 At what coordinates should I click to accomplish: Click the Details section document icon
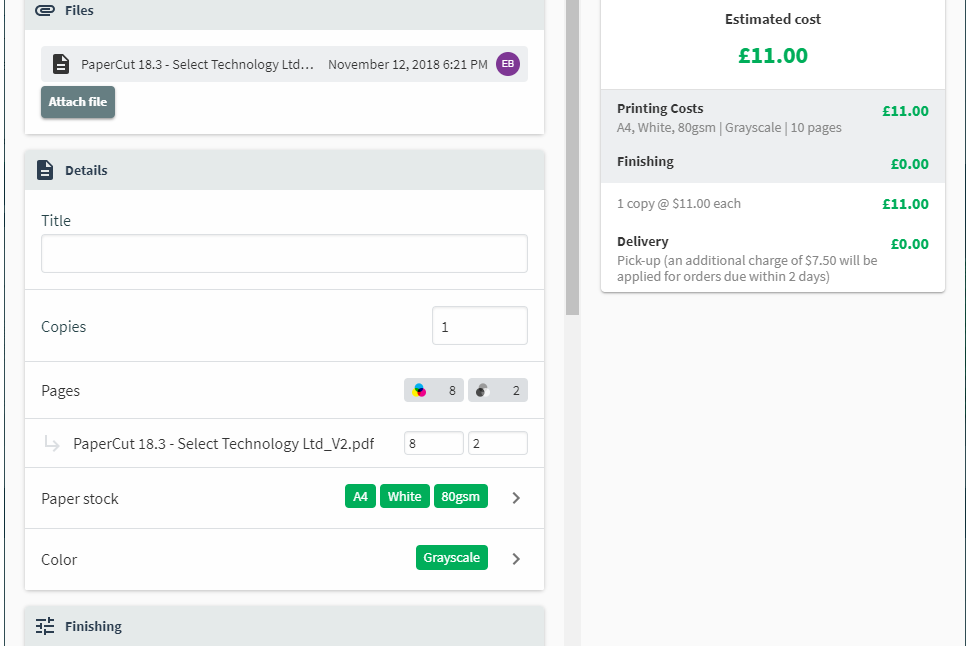click(45, 170)
